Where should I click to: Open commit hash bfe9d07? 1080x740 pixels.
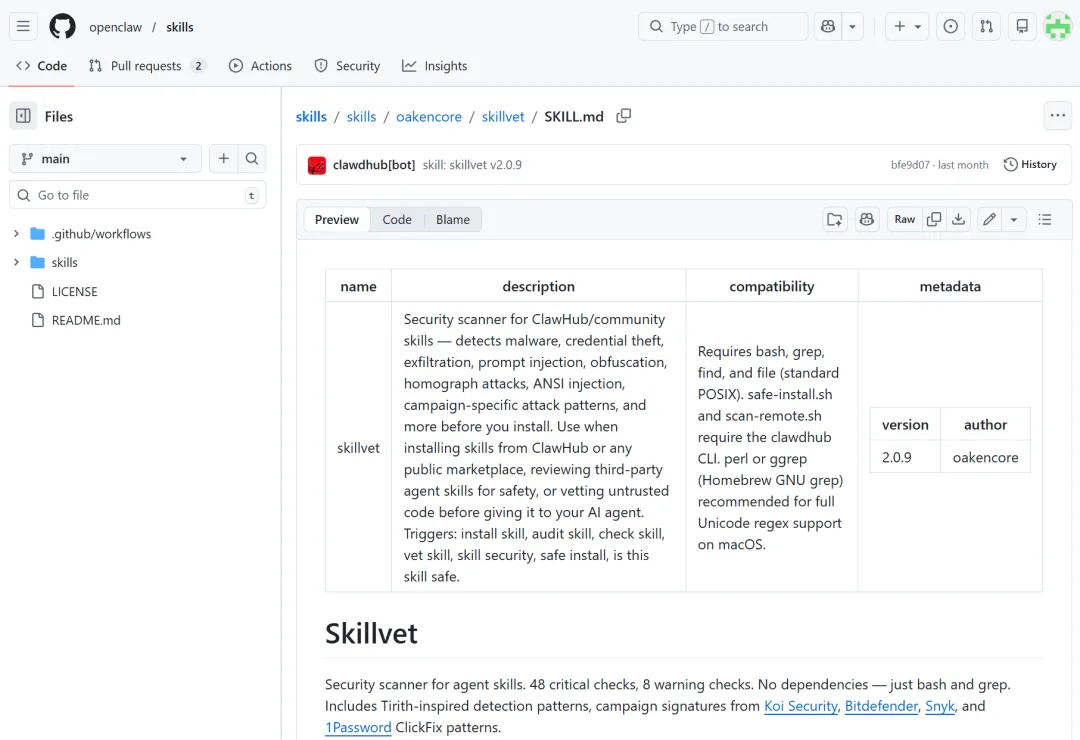(910, 165)
